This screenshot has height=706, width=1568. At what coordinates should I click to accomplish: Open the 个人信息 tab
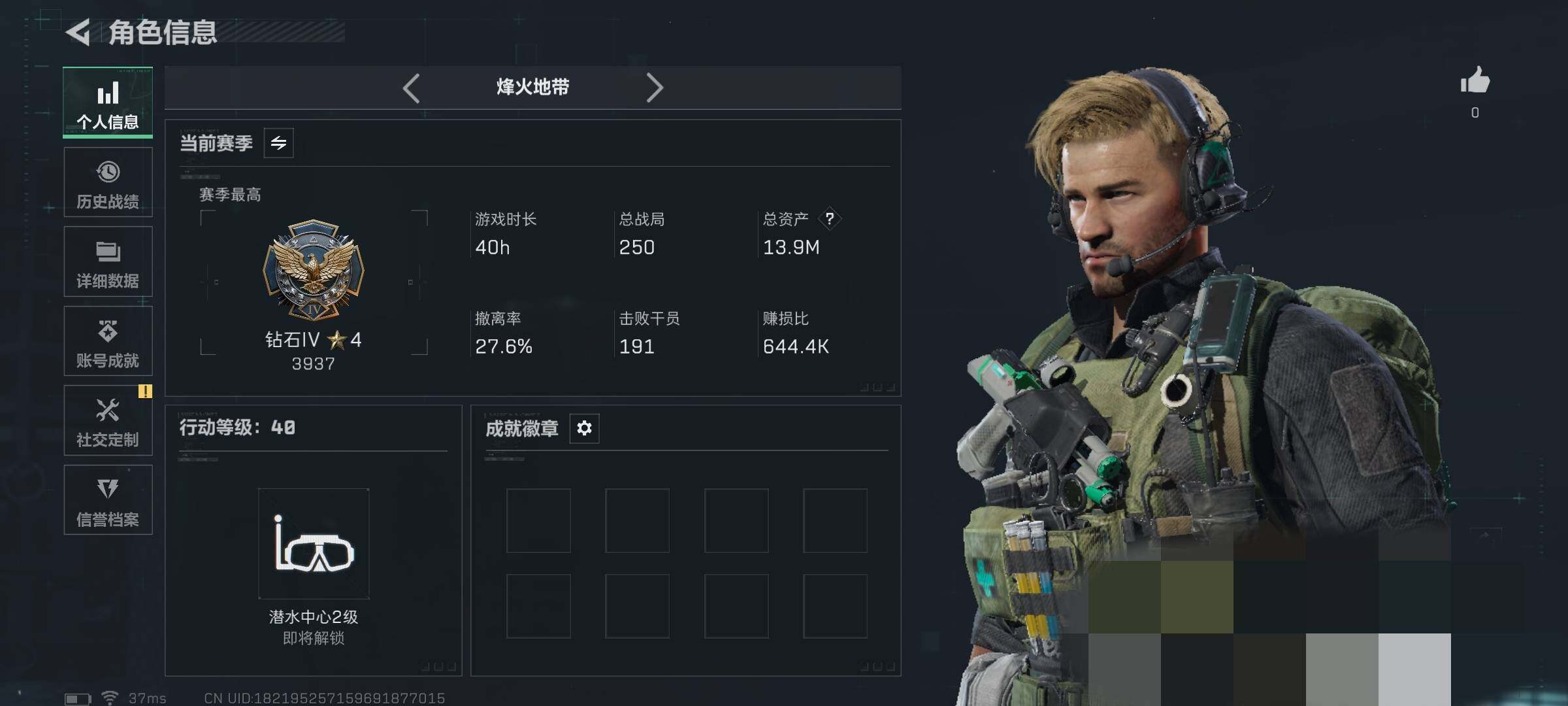click(108, 103)
